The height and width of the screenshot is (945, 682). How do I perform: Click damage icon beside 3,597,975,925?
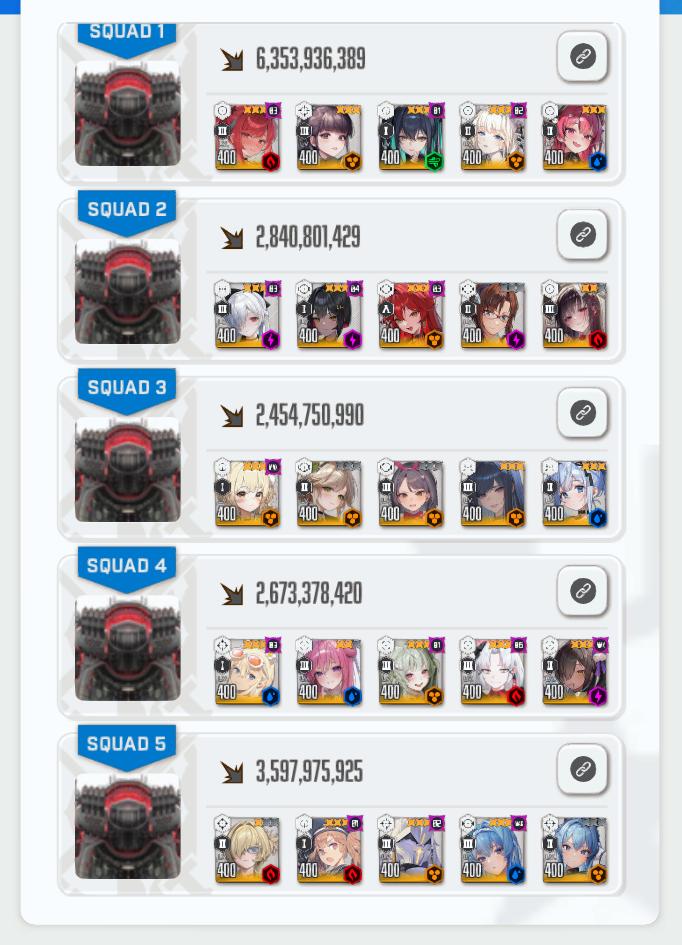tap(231, 772)
